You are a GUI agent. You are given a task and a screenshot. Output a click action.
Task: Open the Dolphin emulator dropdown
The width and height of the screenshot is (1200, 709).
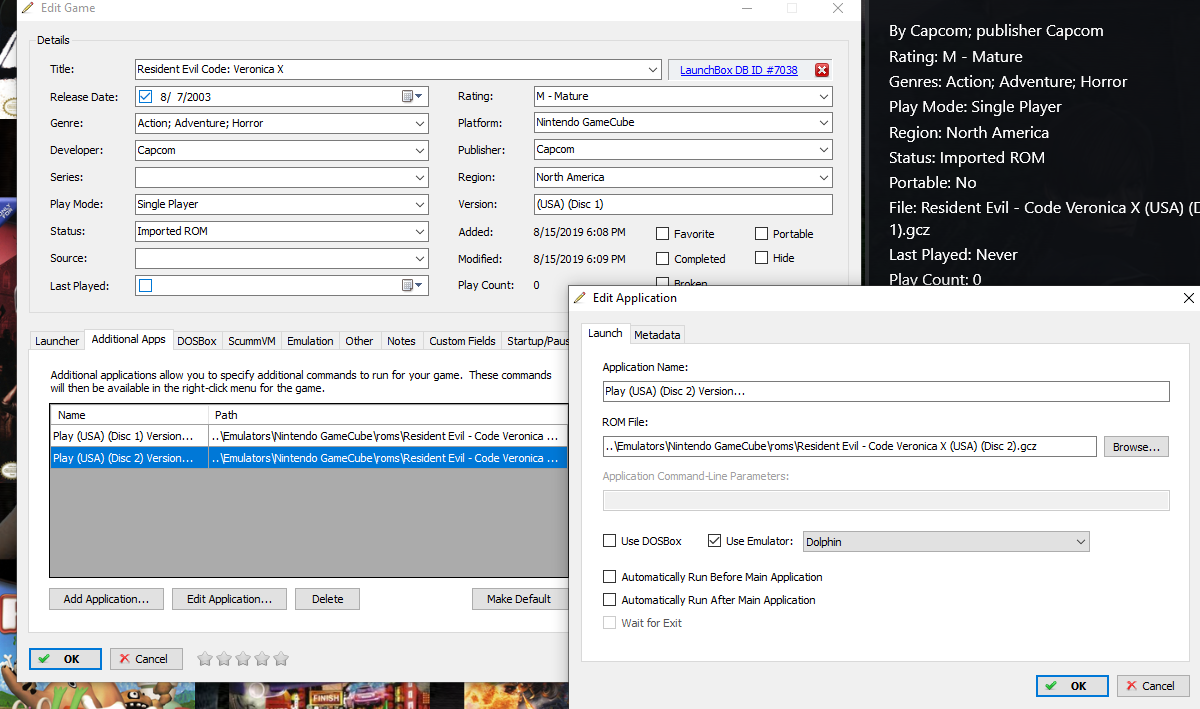(x=1081, y=542)
